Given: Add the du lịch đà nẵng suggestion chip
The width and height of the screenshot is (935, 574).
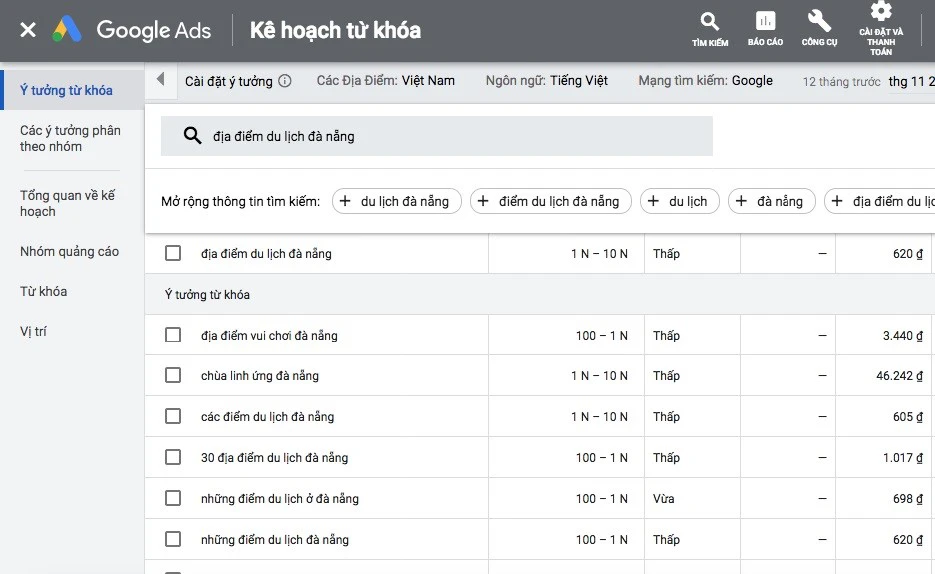Looking at the screenshot, I should (x=396, y=201).
